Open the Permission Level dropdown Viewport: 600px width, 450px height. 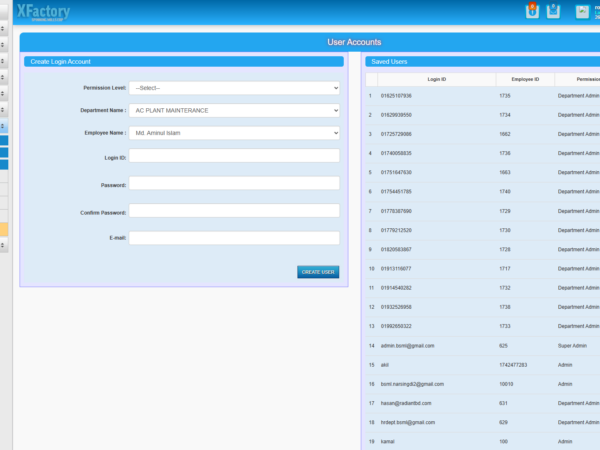(x=234, y=88)
